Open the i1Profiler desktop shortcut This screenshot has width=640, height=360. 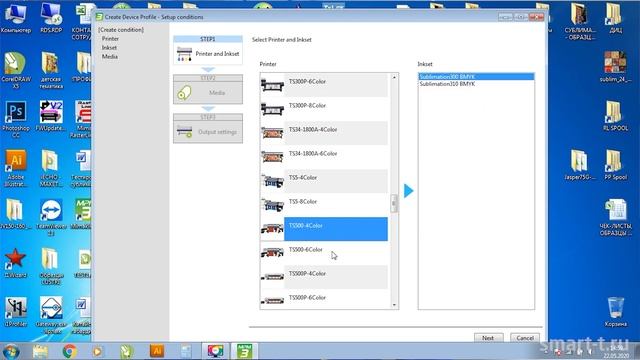pyautogui.click(x=16, y=312)
